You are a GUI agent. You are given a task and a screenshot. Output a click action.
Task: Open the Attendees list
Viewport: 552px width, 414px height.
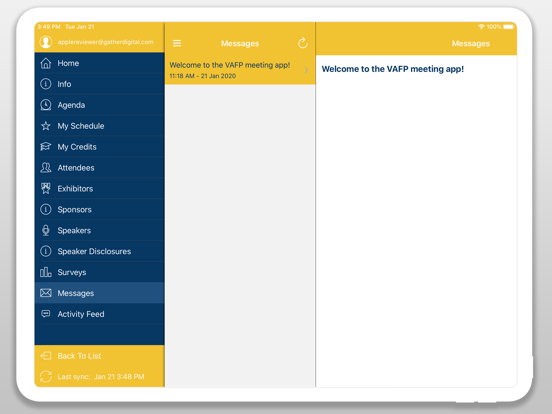pyautogui.click(x=100, y=168)
